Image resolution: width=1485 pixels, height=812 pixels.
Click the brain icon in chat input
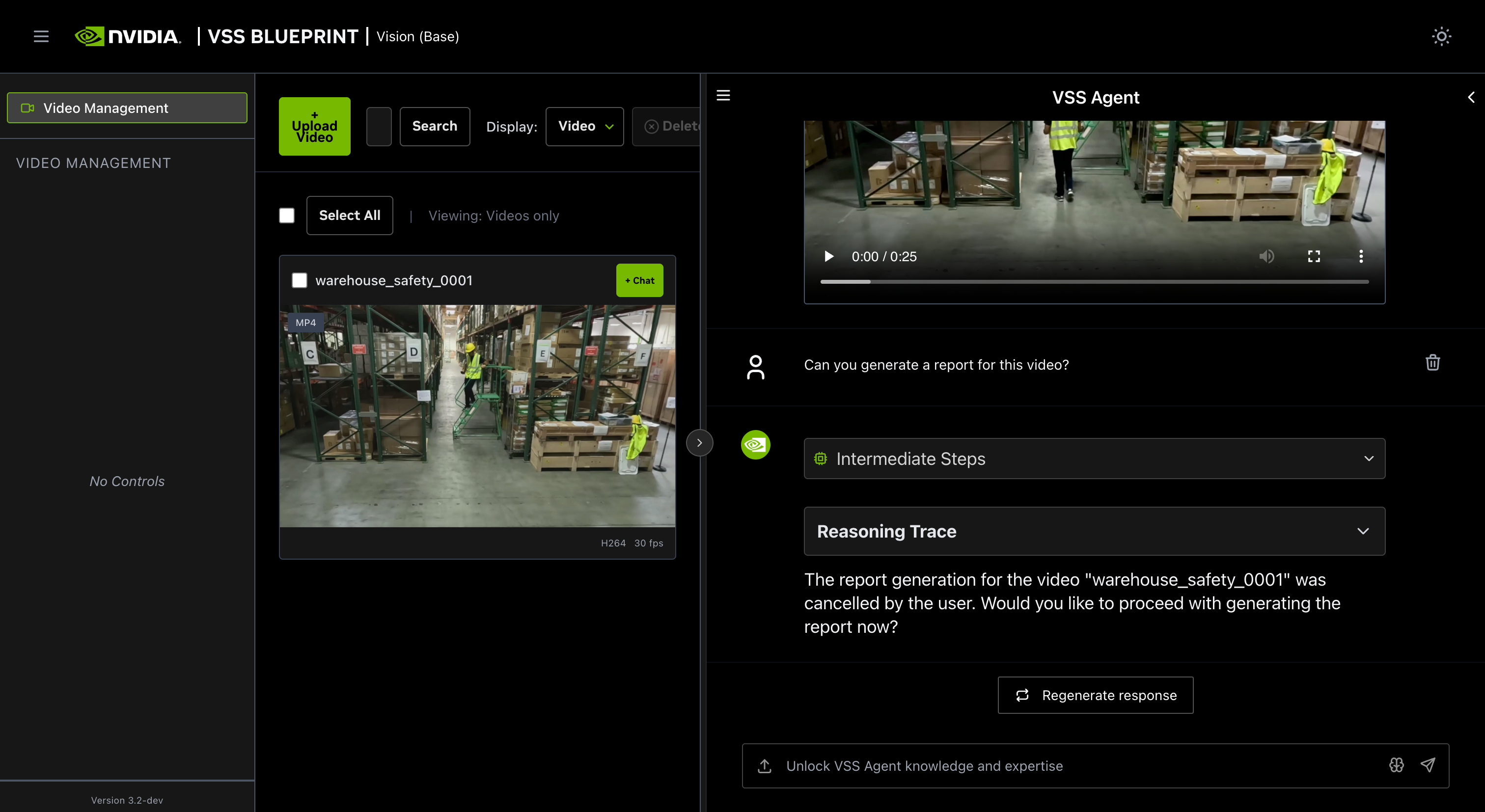click(1396, 765)
